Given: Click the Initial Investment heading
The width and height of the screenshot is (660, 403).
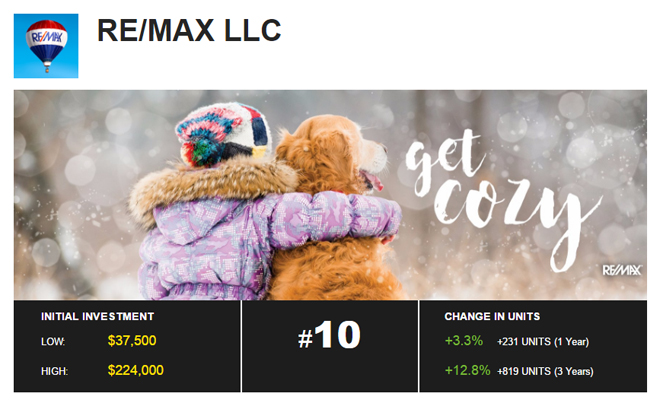Looking at the screenshot, I should click(97, 316).
